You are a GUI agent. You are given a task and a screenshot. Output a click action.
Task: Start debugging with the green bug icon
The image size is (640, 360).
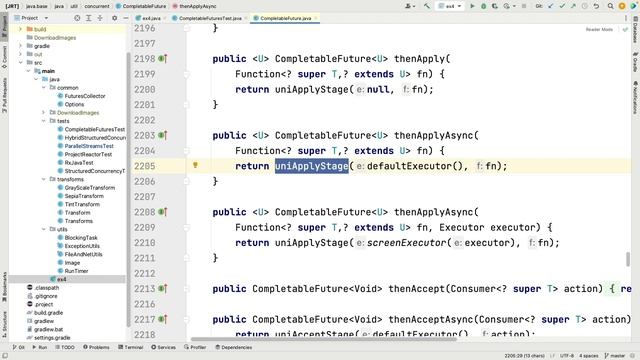tap(483, 6)
